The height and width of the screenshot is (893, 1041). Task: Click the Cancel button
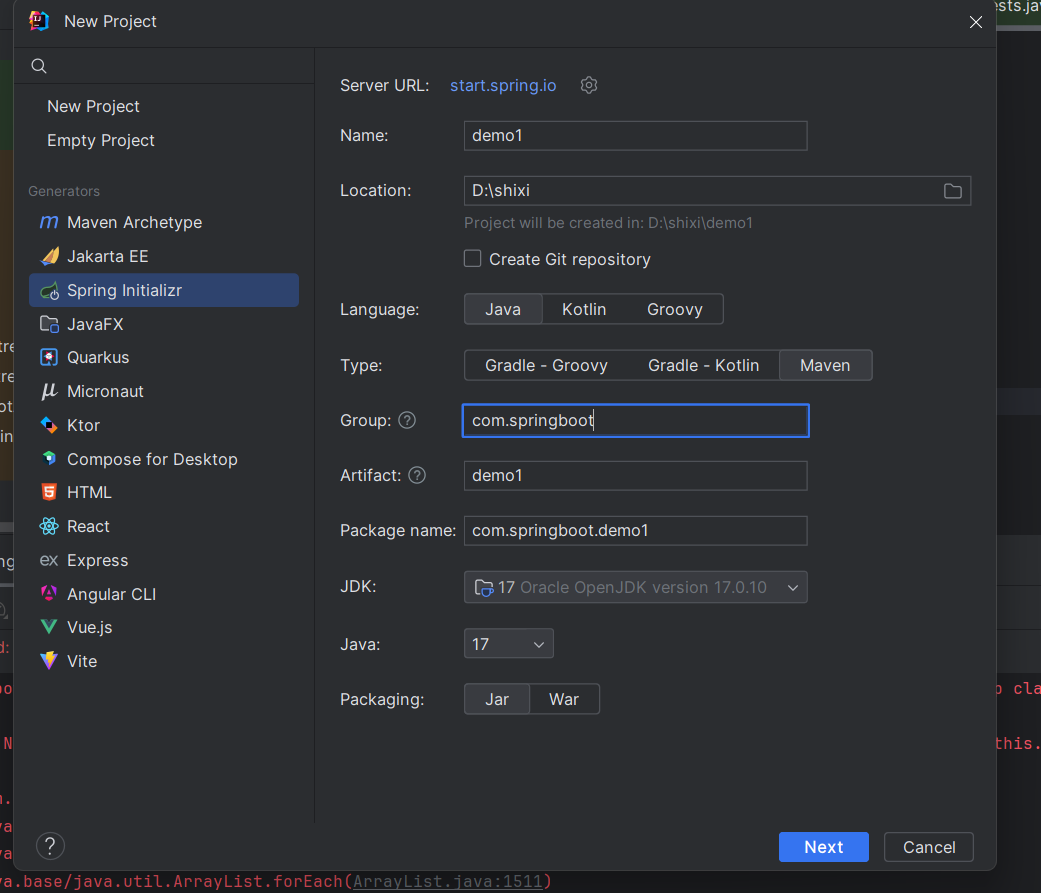point(929,847)
